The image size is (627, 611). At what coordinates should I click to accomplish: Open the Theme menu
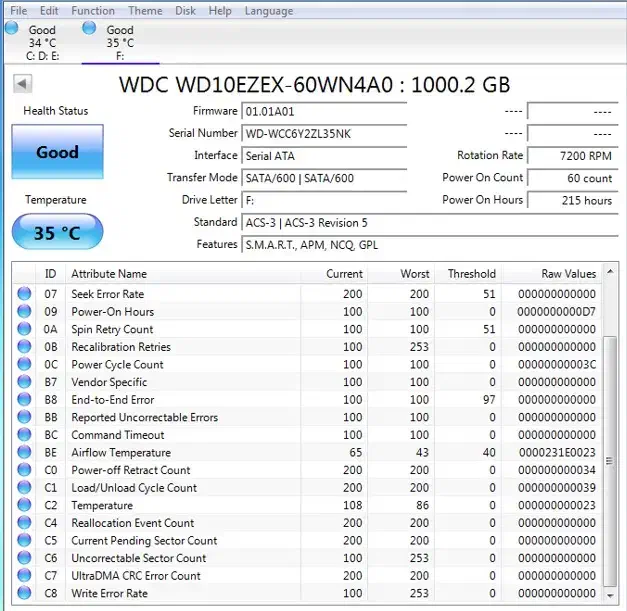coord(145,11)
